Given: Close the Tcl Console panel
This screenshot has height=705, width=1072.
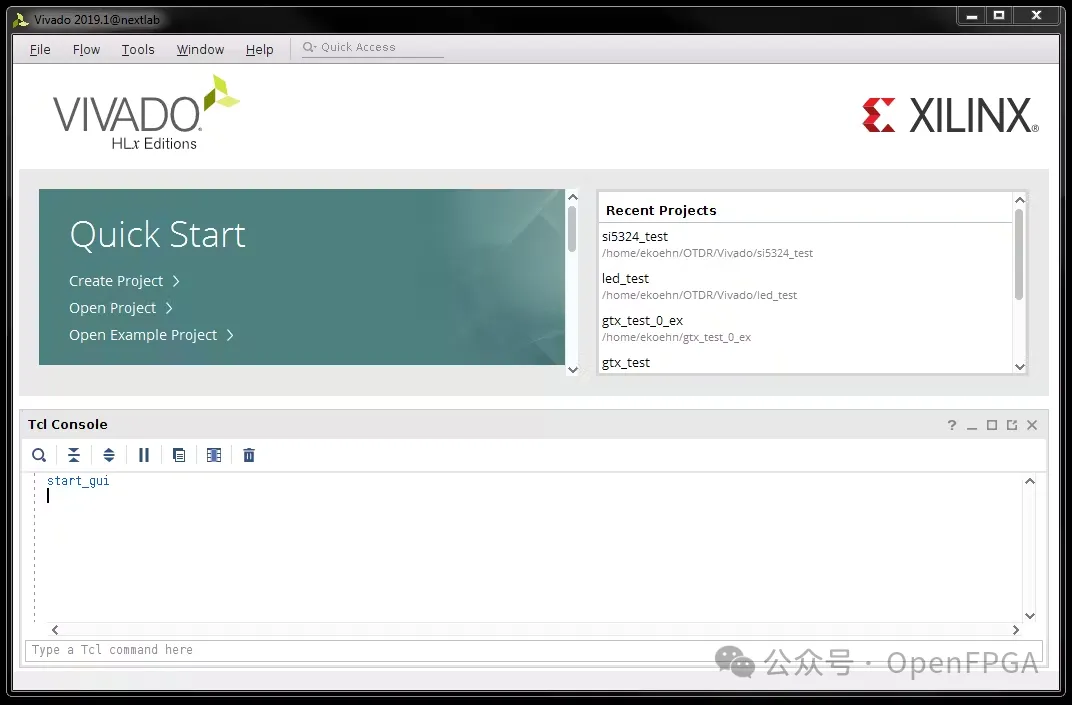Looking at the screenshot, I should [x=1032, y=425].
